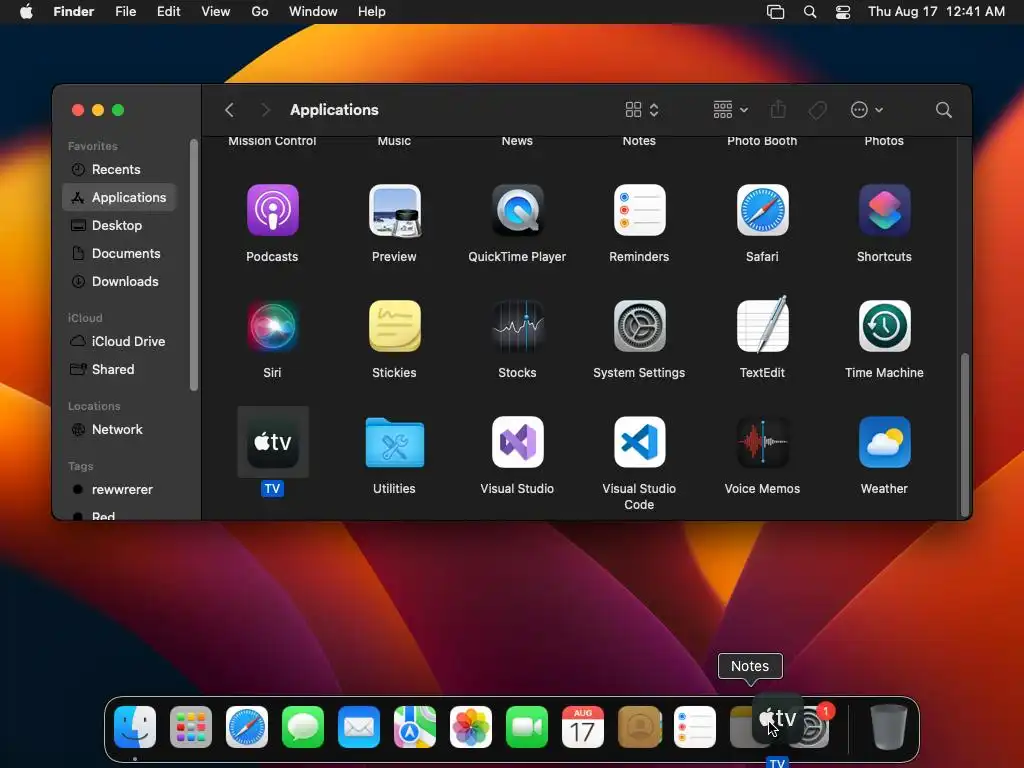Go forward with the right chevron
The width and height of the screenshot is (1024, 768).
265,110
